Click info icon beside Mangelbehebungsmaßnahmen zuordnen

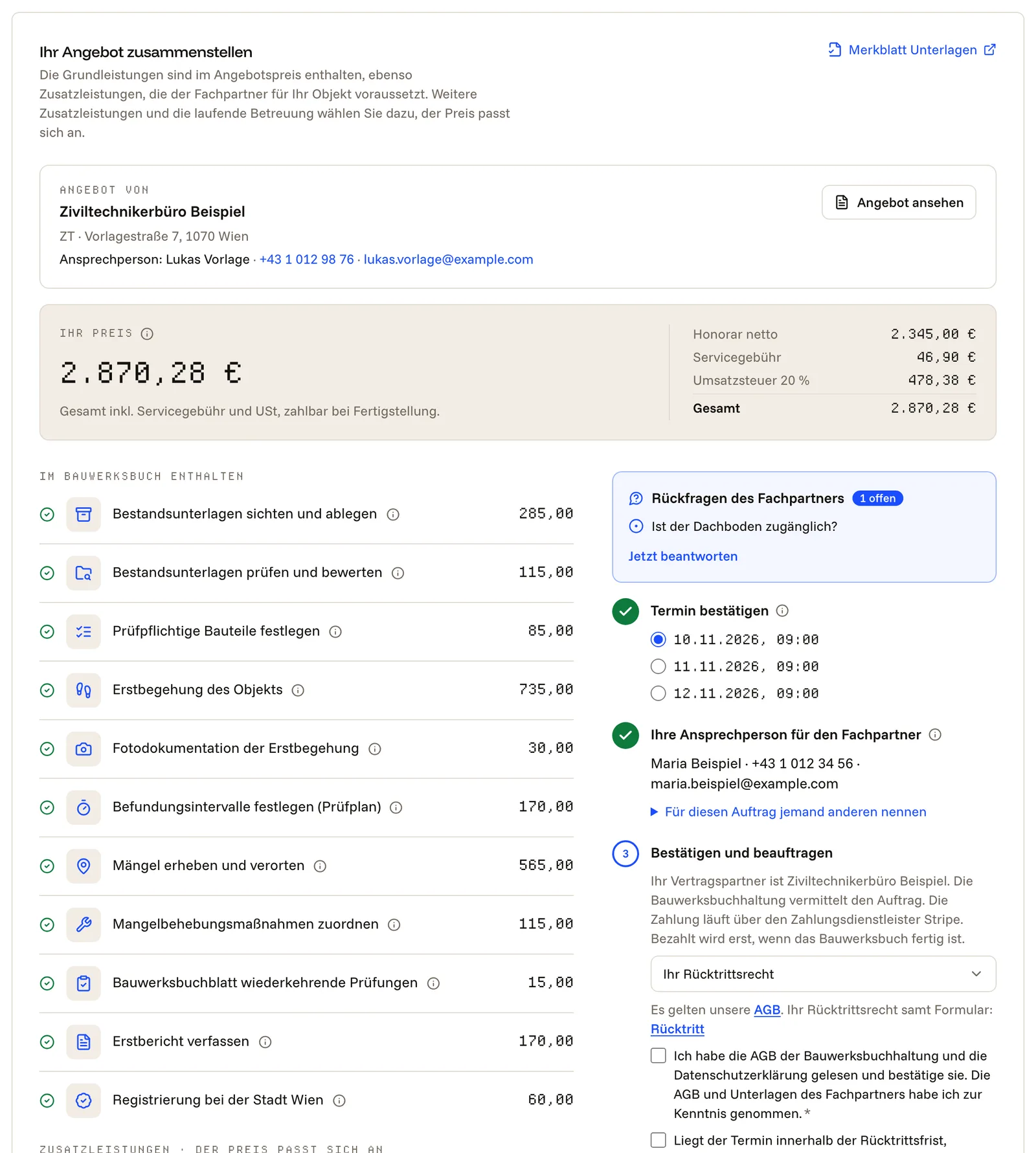(x=394, y=924)
